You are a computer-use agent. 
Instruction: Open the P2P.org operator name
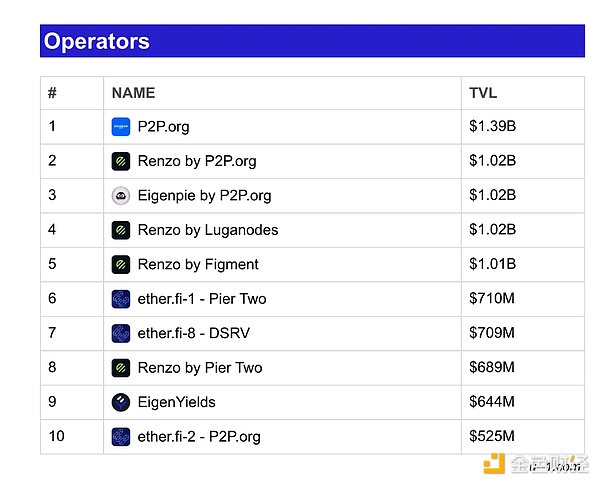[163, 127]
